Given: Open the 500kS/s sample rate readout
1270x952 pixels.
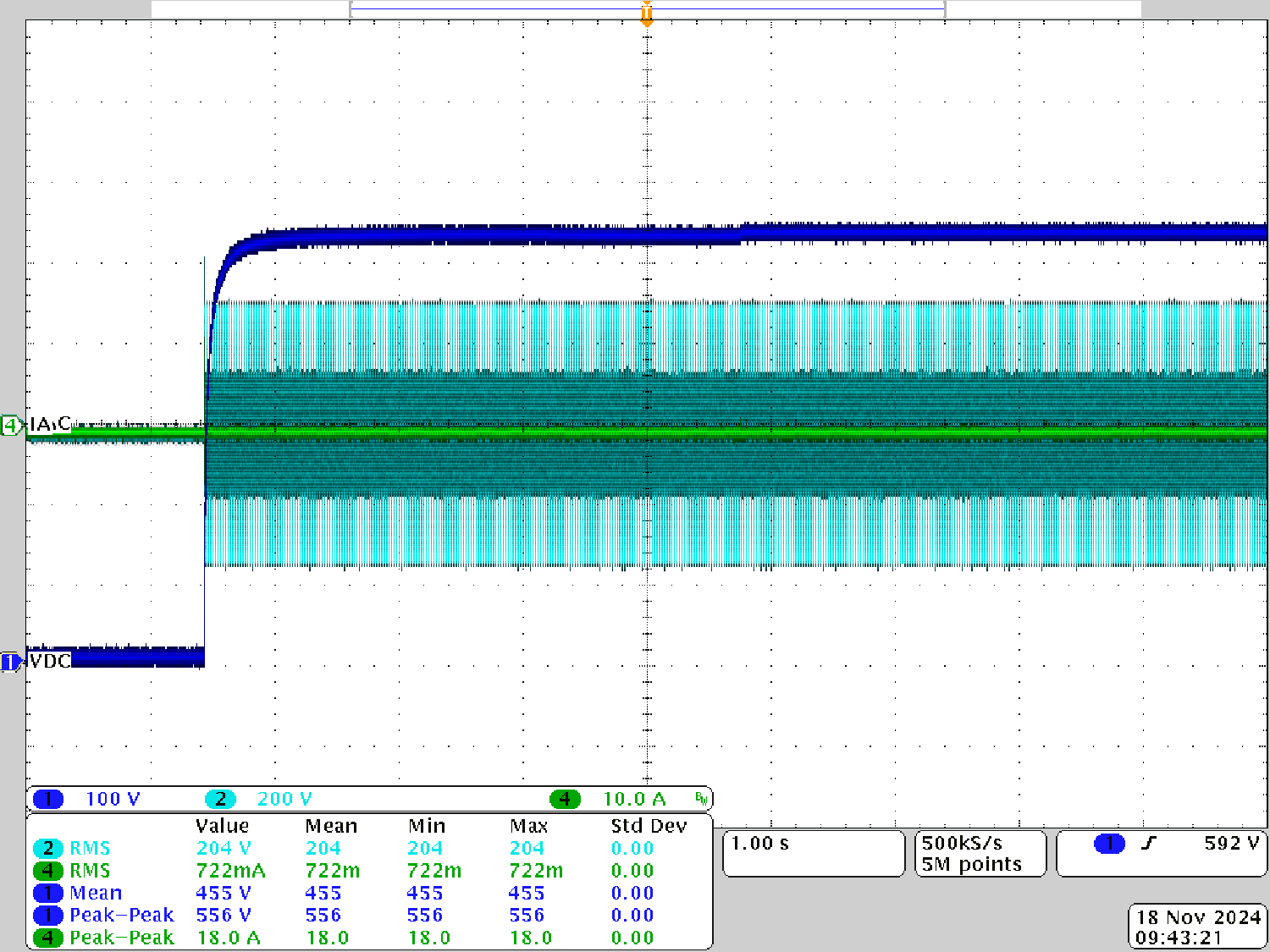Looking at the screenshot, I should click(980, 853).
